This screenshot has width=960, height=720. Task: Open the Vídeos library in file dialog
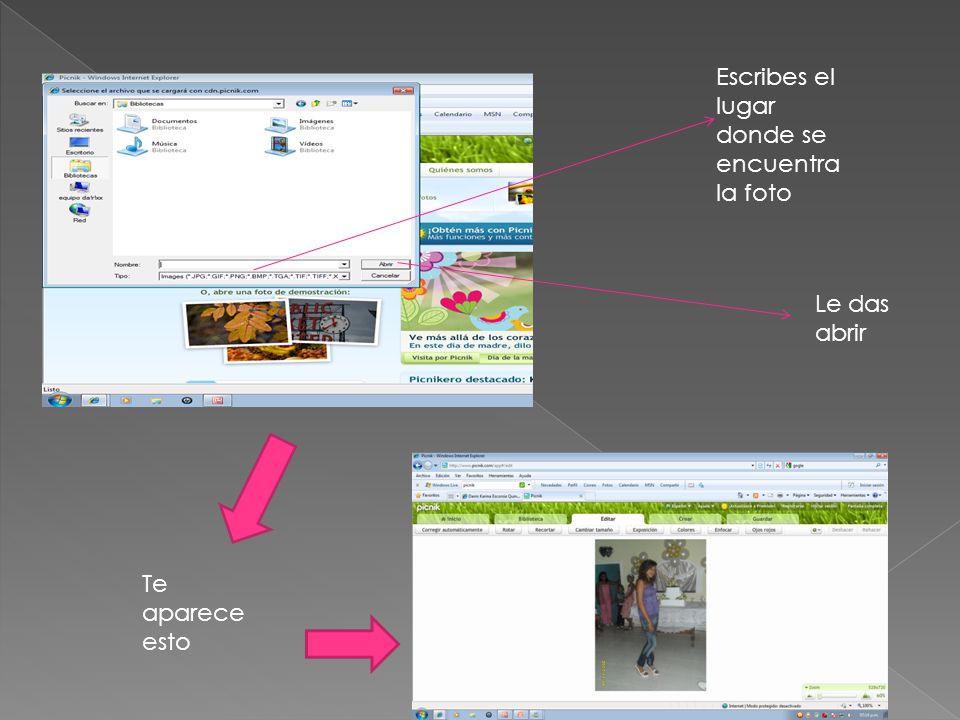[301, 146]
